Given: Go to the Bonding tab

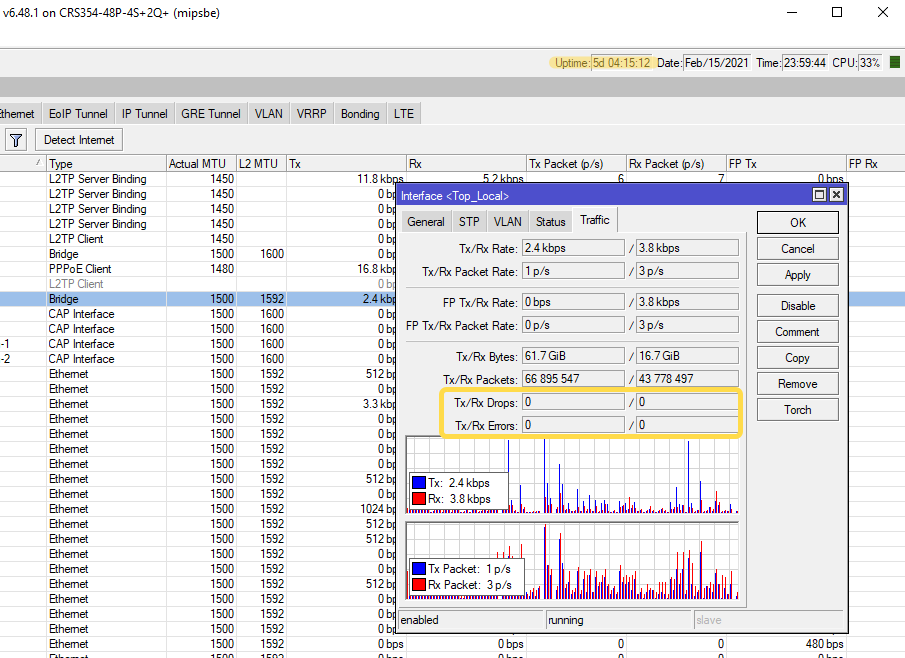Looking at the screenshot, I should pyautogui.click(x=360, y=114).
